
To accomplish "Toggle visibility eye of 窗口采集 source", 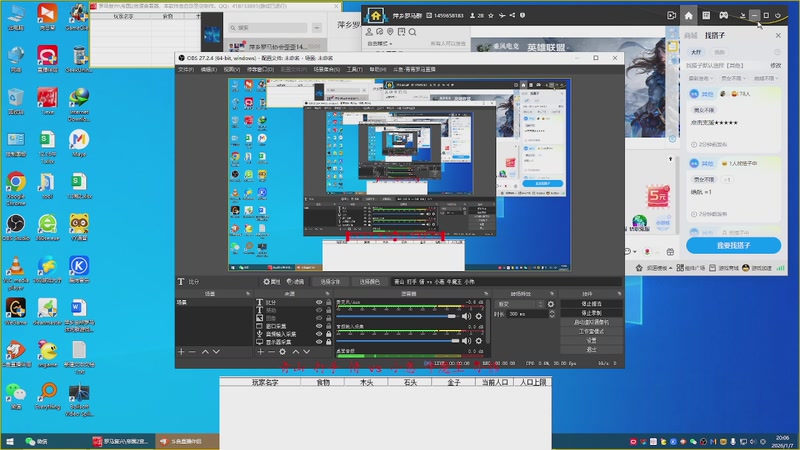I will click(319, 326).
